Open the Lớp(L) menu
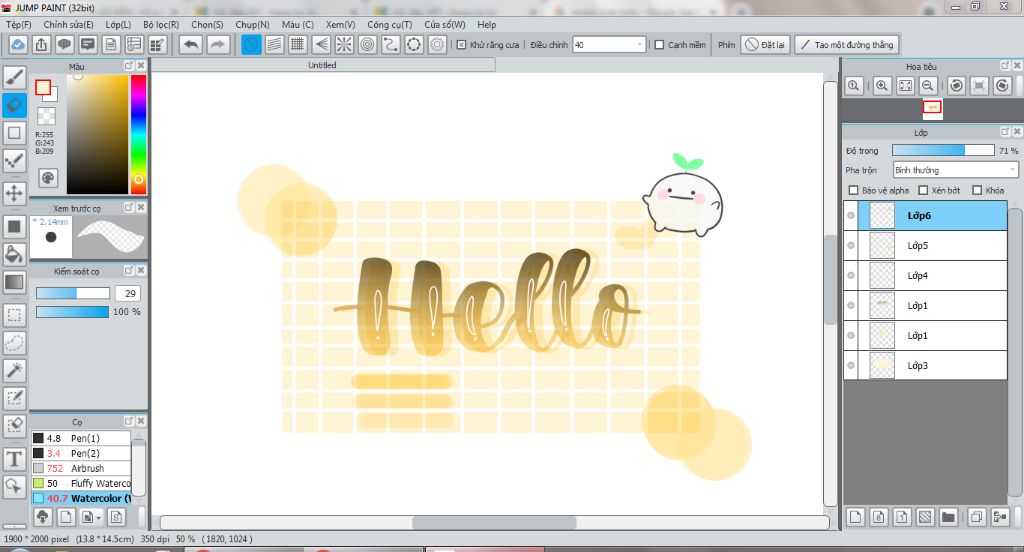The height and width of the screenshot is (552, 1024). tap(118, 24)
